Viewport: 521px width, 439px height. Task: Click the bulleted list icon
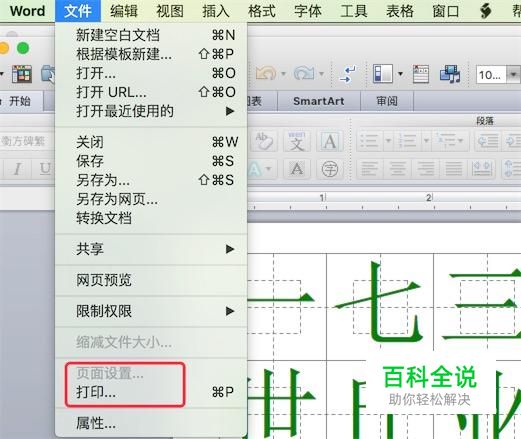click(370, 141)
